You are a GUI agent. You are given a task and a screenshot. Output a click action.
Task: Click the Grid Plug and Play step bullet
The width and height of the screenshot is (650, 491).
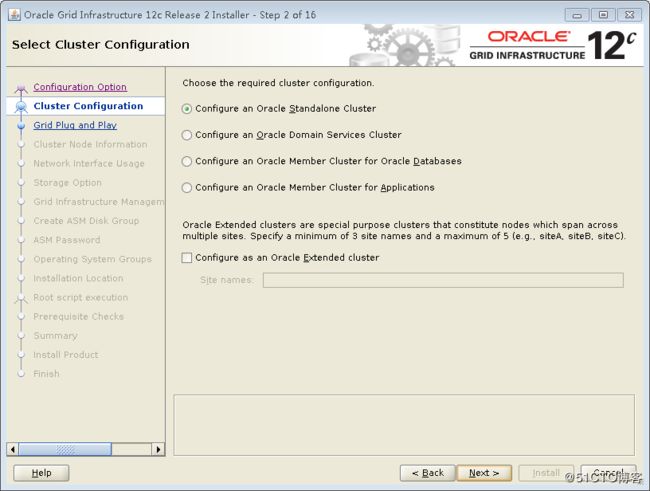(x=21, y=125)
